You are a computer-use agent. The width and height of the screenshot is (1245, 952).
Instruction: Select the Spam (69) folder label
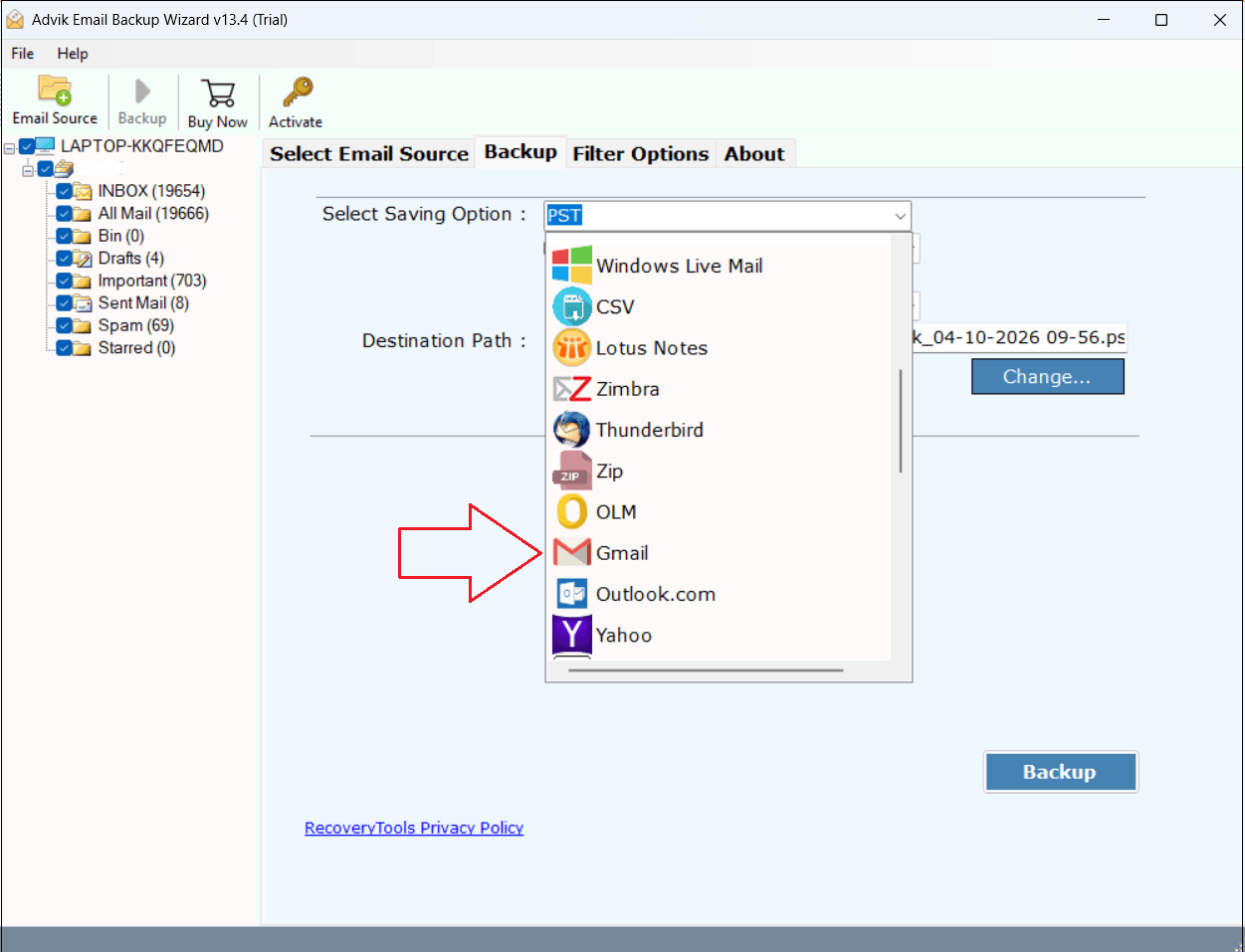click(x=136, y=325)
